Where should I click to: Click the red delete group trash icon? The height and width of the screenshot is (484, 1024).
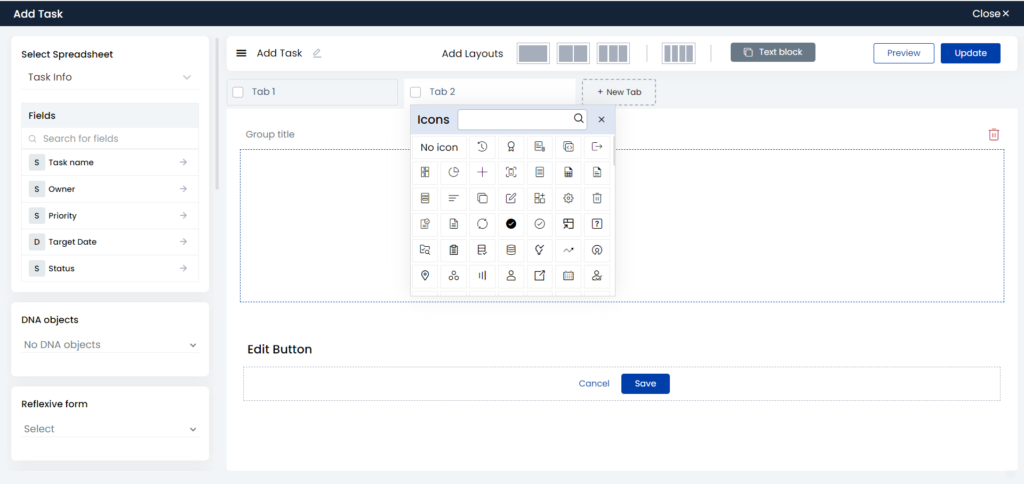click(x=993, y=135)
